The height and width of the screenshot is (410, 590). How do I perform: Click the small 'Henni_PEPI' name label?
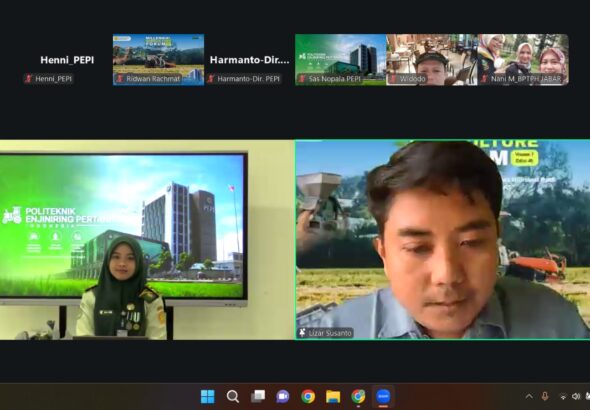53,79
